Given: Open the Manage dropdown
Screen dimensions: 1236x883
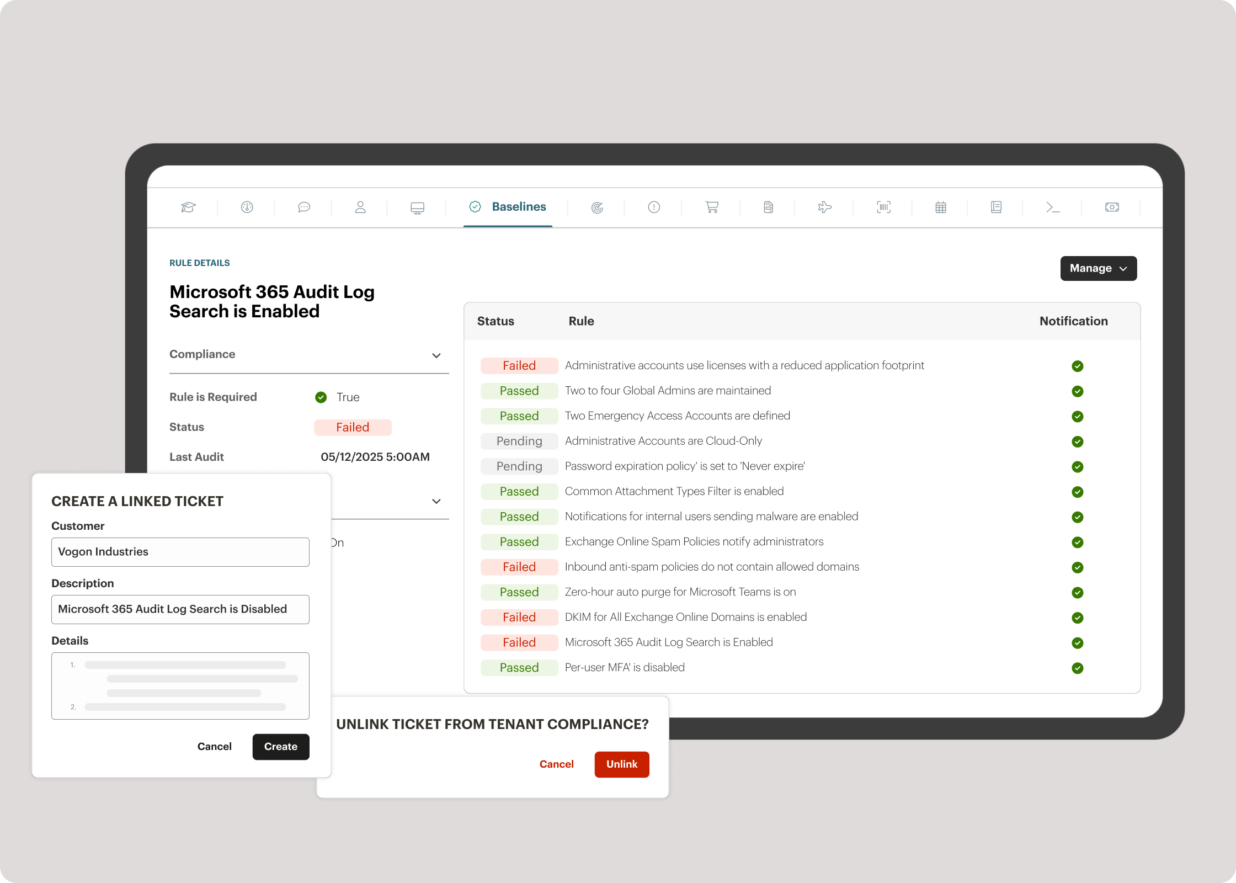Looking at the screenshot, I should [1098, 268].
